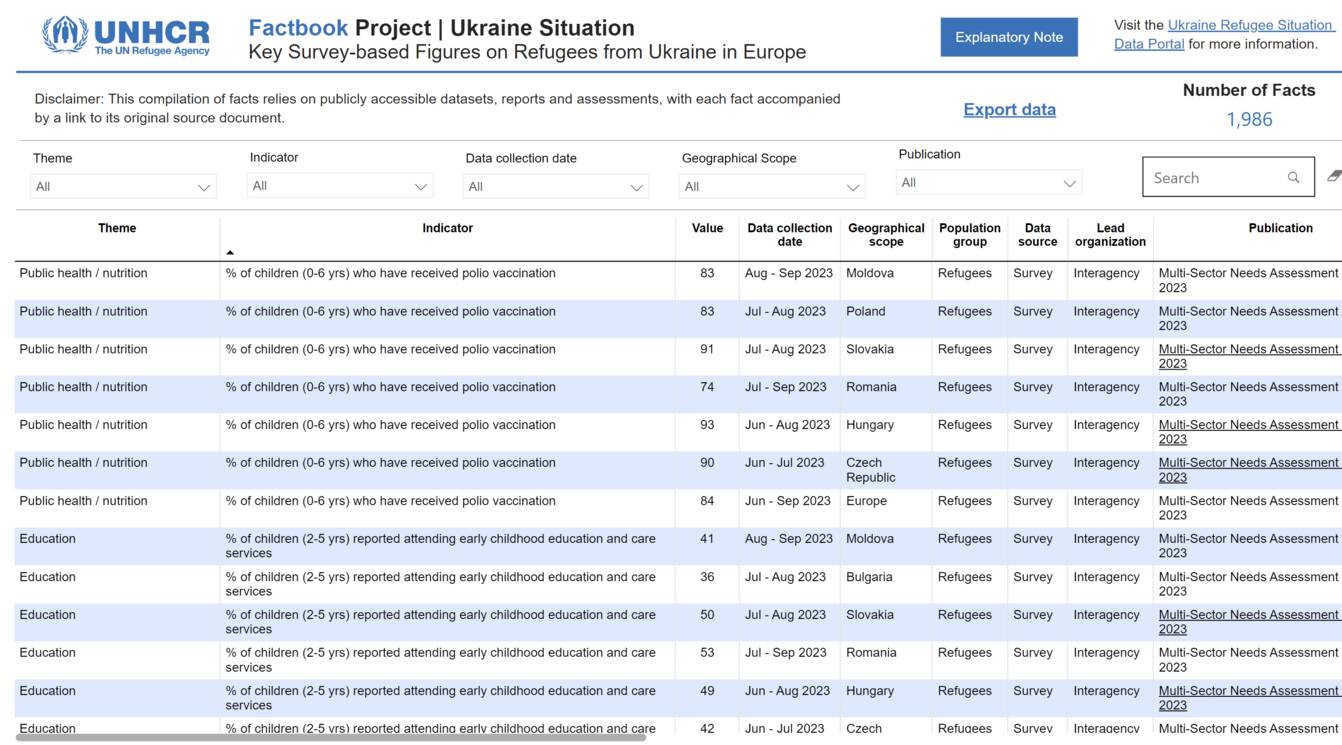The width and height of the screenshot is (1342, 745).
Task: Open Multi-Sector Needs Assessment link in Hungary polio row
Action: [x=1248, y=432]
